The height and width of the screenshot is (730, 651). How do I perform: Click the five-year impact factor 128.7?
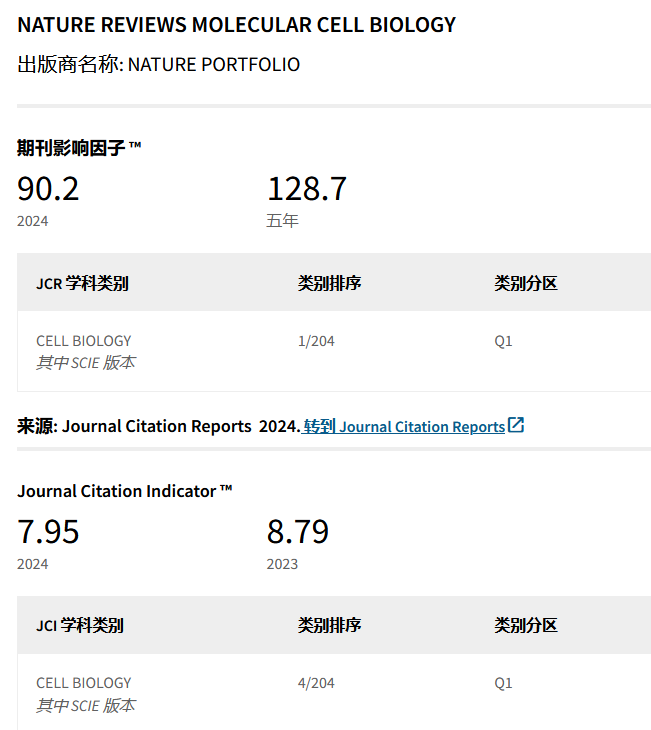tap(306, 188)
